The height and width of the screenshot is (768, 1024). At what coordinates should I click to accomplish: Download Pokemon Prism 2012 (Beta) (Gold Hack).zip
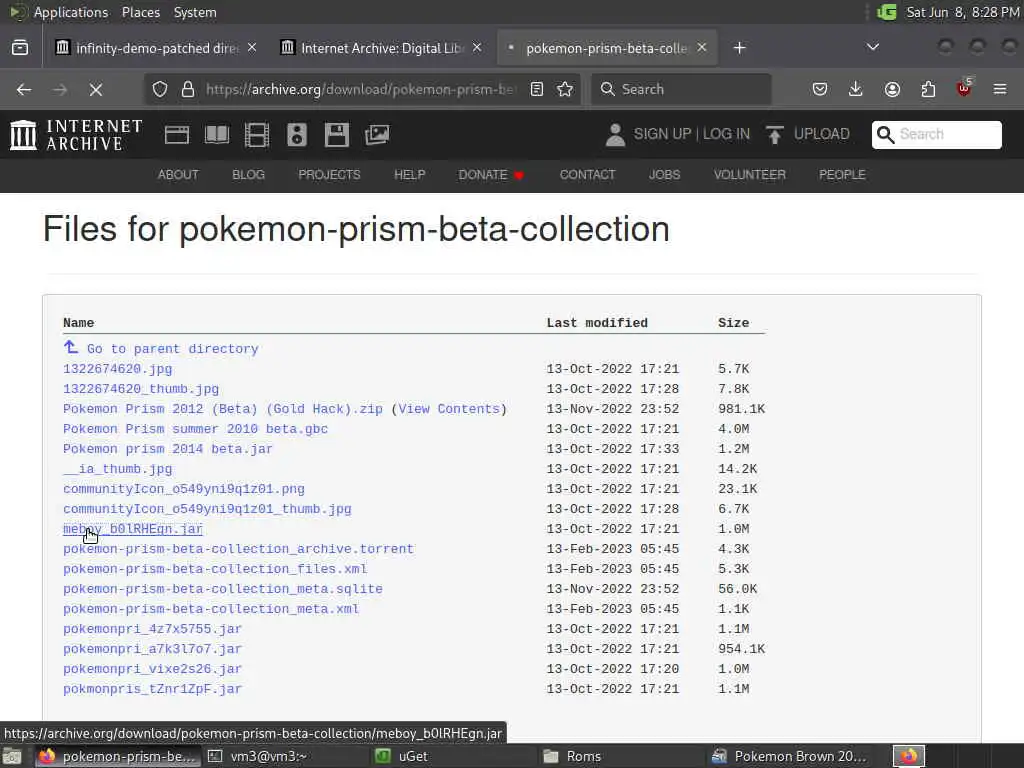[223, 409]
